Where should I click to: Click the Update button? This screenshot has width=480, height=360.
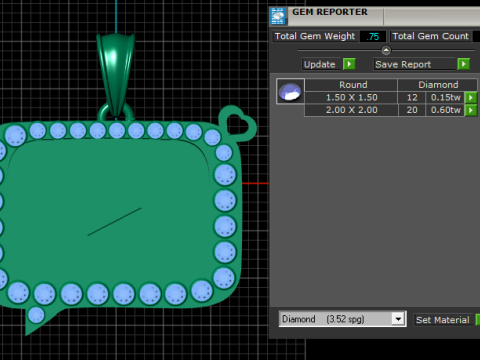click(x=322, y=64)
